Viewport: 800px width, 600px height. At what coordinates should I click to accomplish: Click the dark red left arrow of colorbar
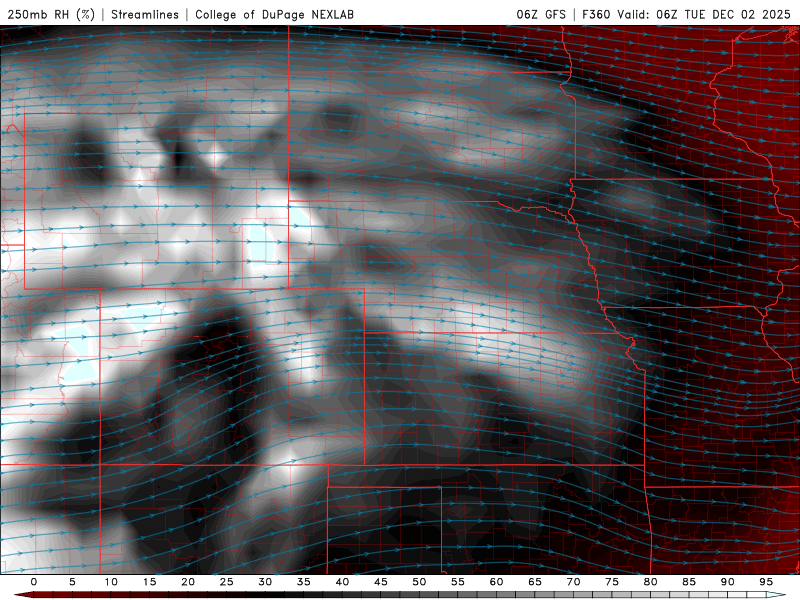point(23,595)
